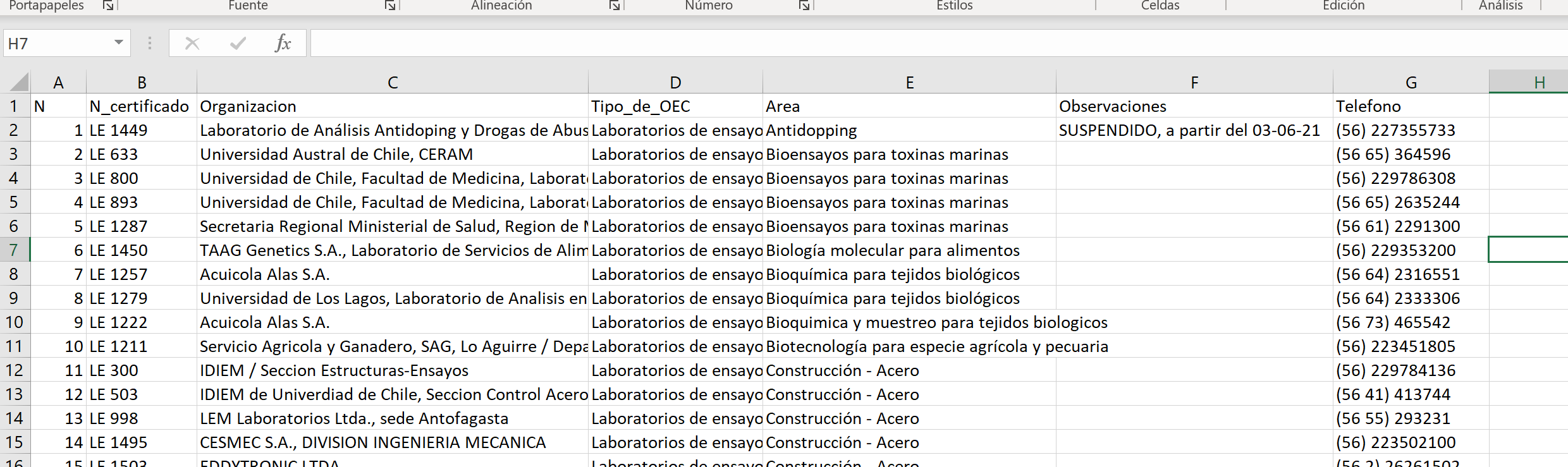Select cell containing LE 1222
Screen dimensions: 1568x467
[x=142, y=322]
